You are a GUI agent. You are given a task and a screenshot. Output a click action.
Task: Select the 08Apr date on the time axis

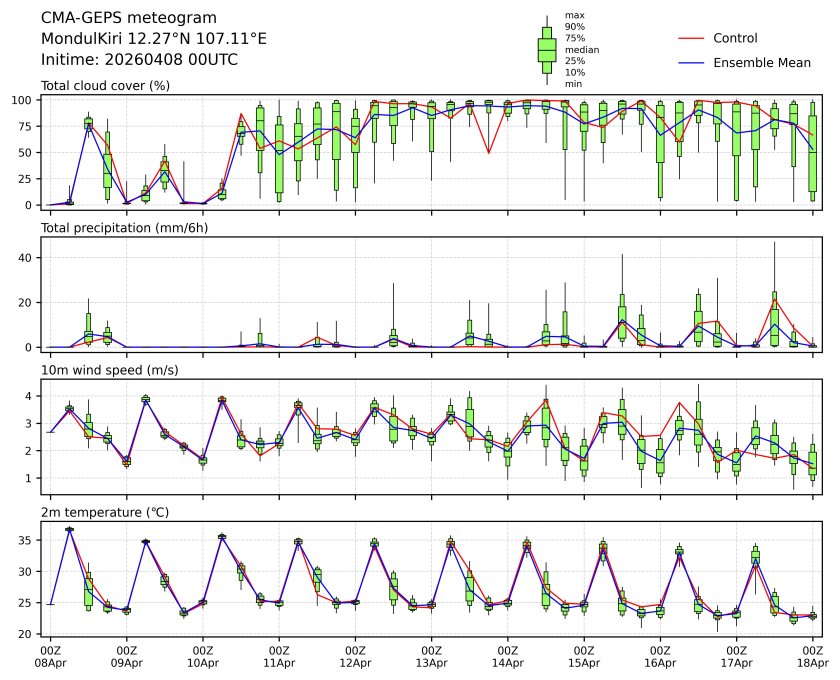tap(50, 662)
